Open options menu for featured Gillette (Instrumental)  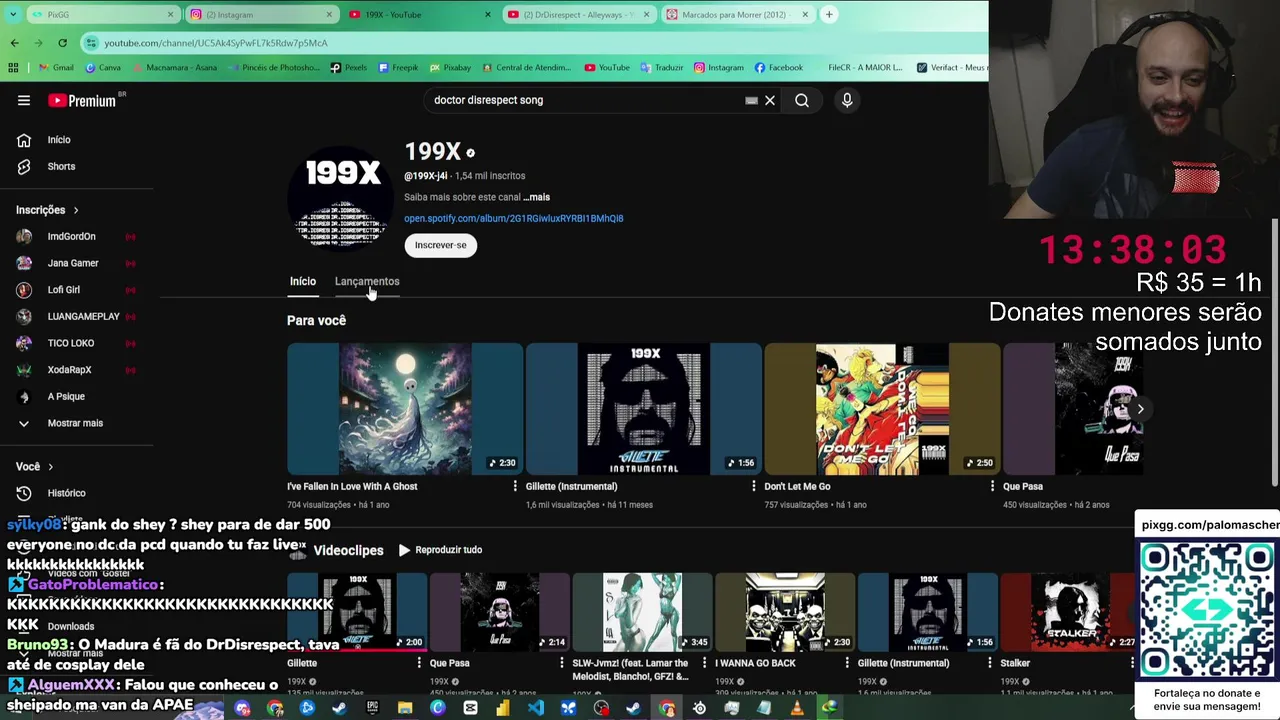coord(753,486)
